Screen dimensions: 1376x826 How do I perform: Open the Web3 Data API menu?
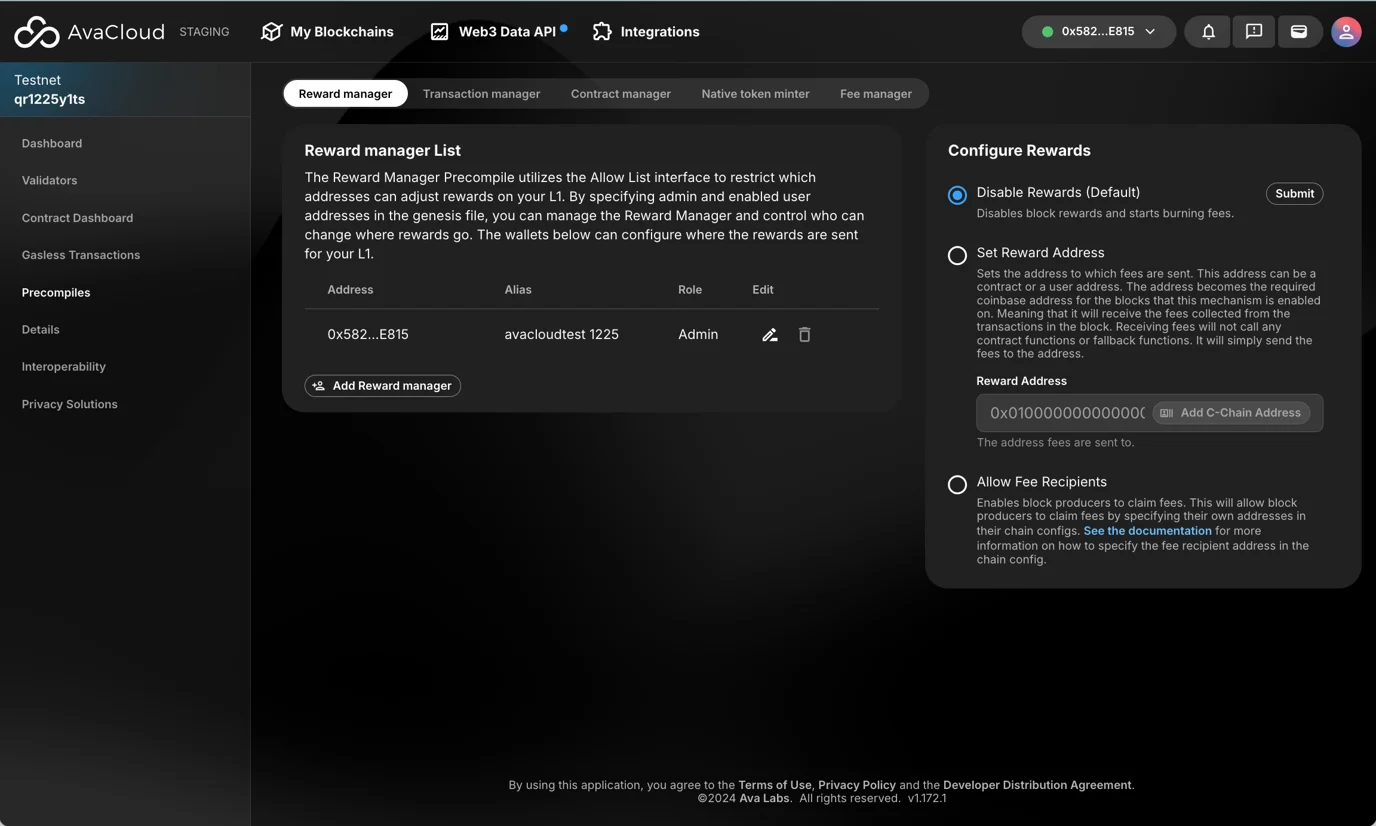(x=497, y=32)
